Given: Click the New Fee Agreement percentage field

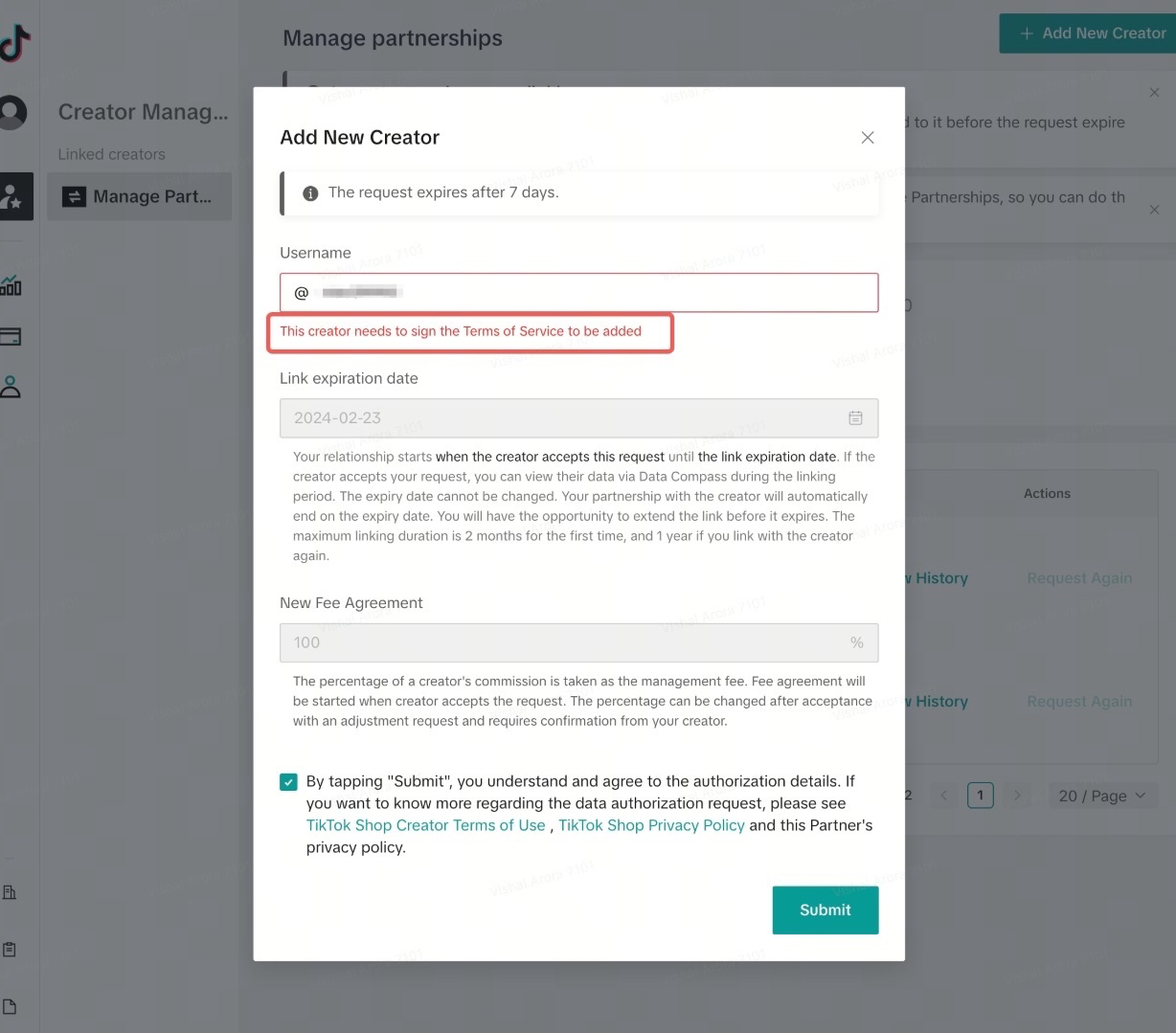Looking at the screenshot, I should coord(565,643).
